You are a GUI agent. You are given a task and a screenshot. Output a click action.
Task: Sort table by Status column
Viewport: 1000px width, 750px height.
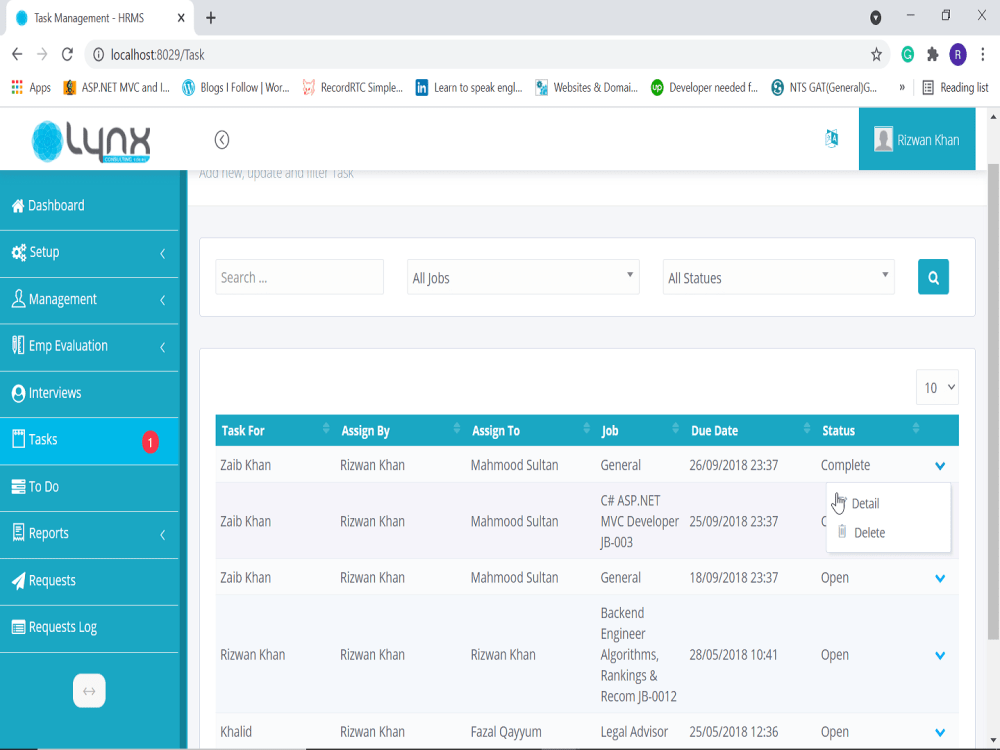[871, 430]
